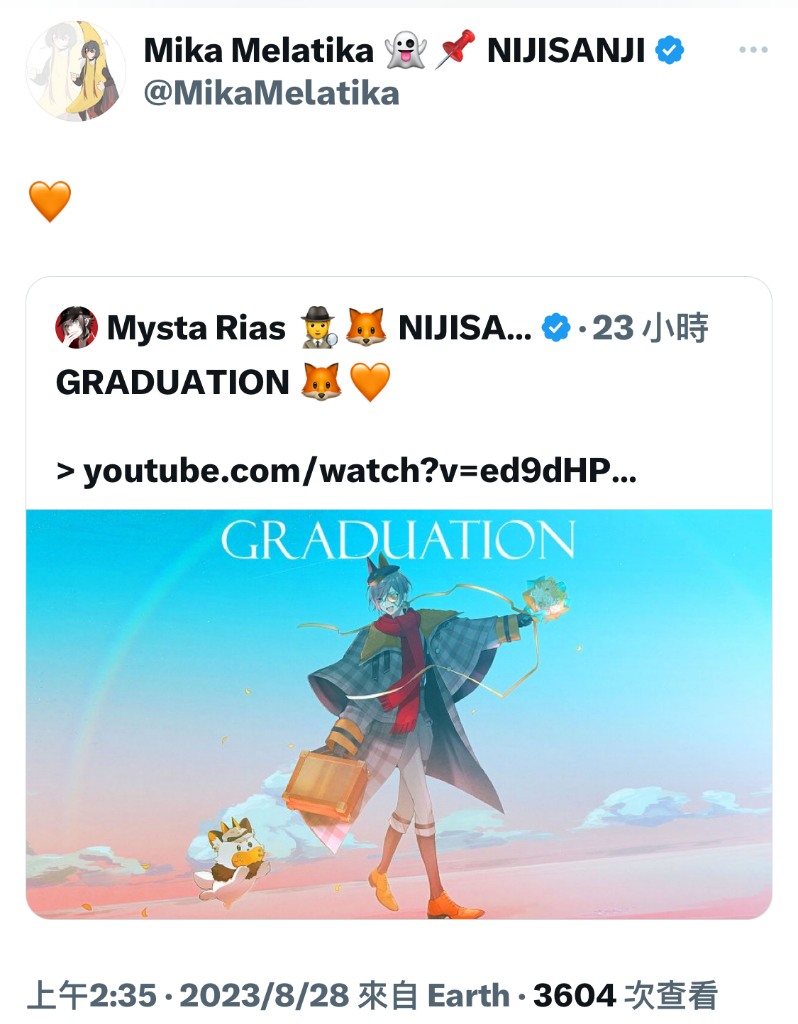Click the 3604 次查看 view count

click(625, 996)
